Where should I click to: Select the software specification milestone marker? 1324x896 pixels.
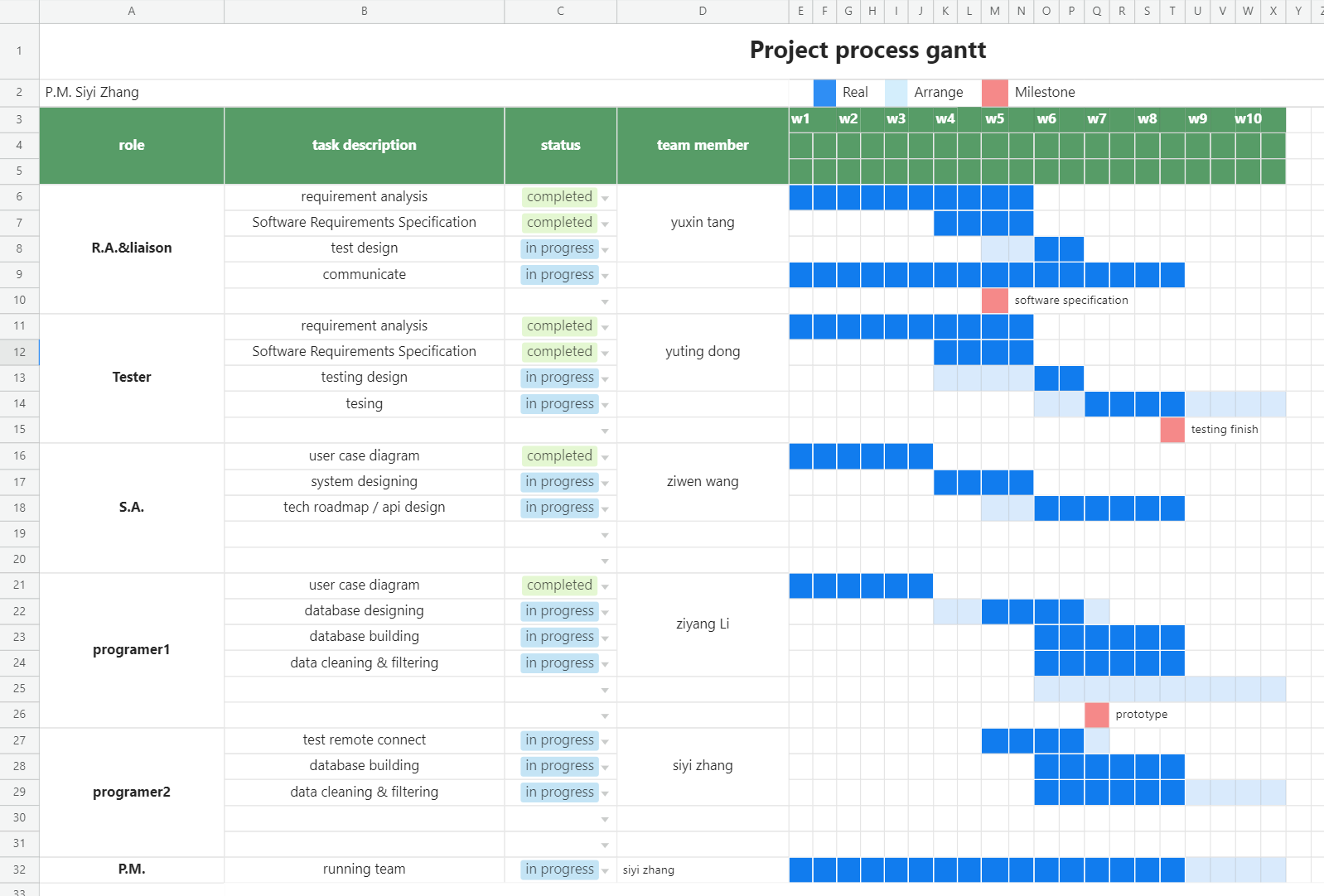click(994, 301)
